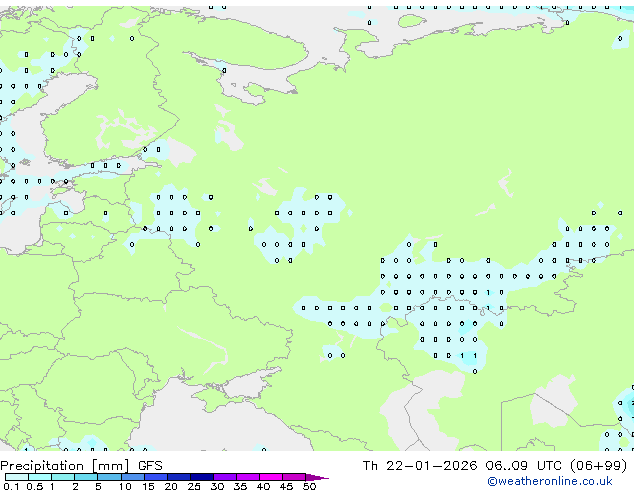This screenshot has height=490, width=634.
Task: Click the '25' legend scale label
Action: (194, 486)
